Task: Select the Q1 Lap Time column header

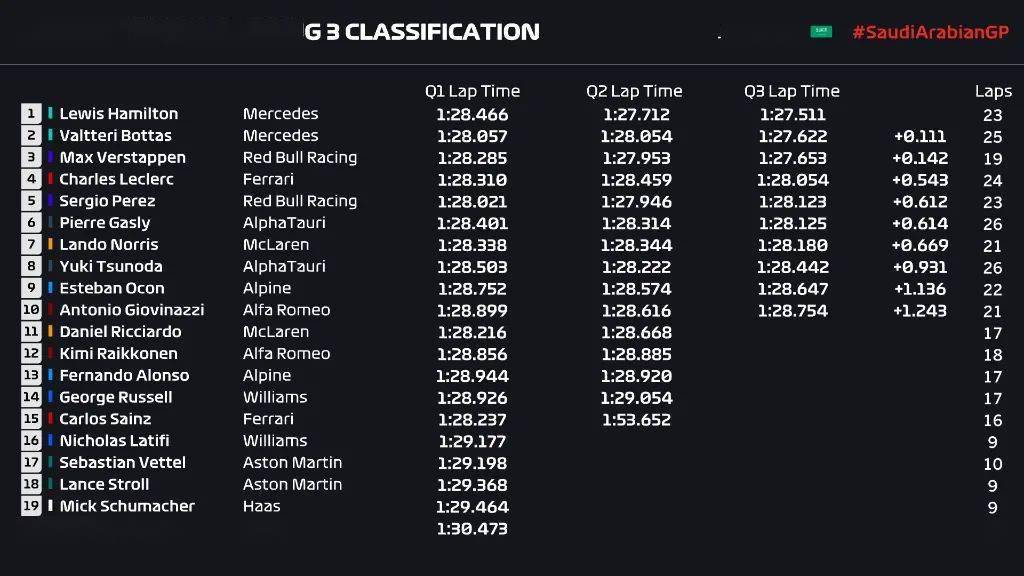Action: [472, 91]
